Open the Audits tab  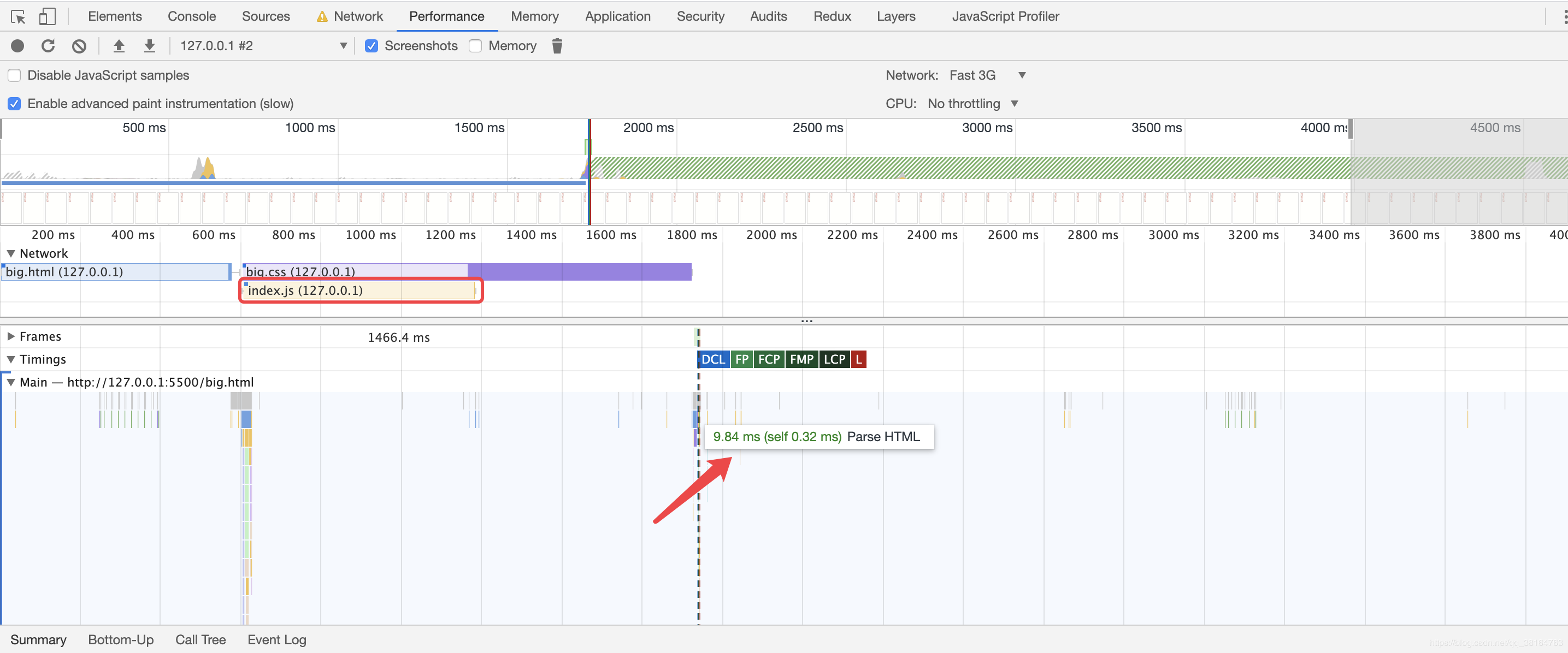(x=768, y=16)
